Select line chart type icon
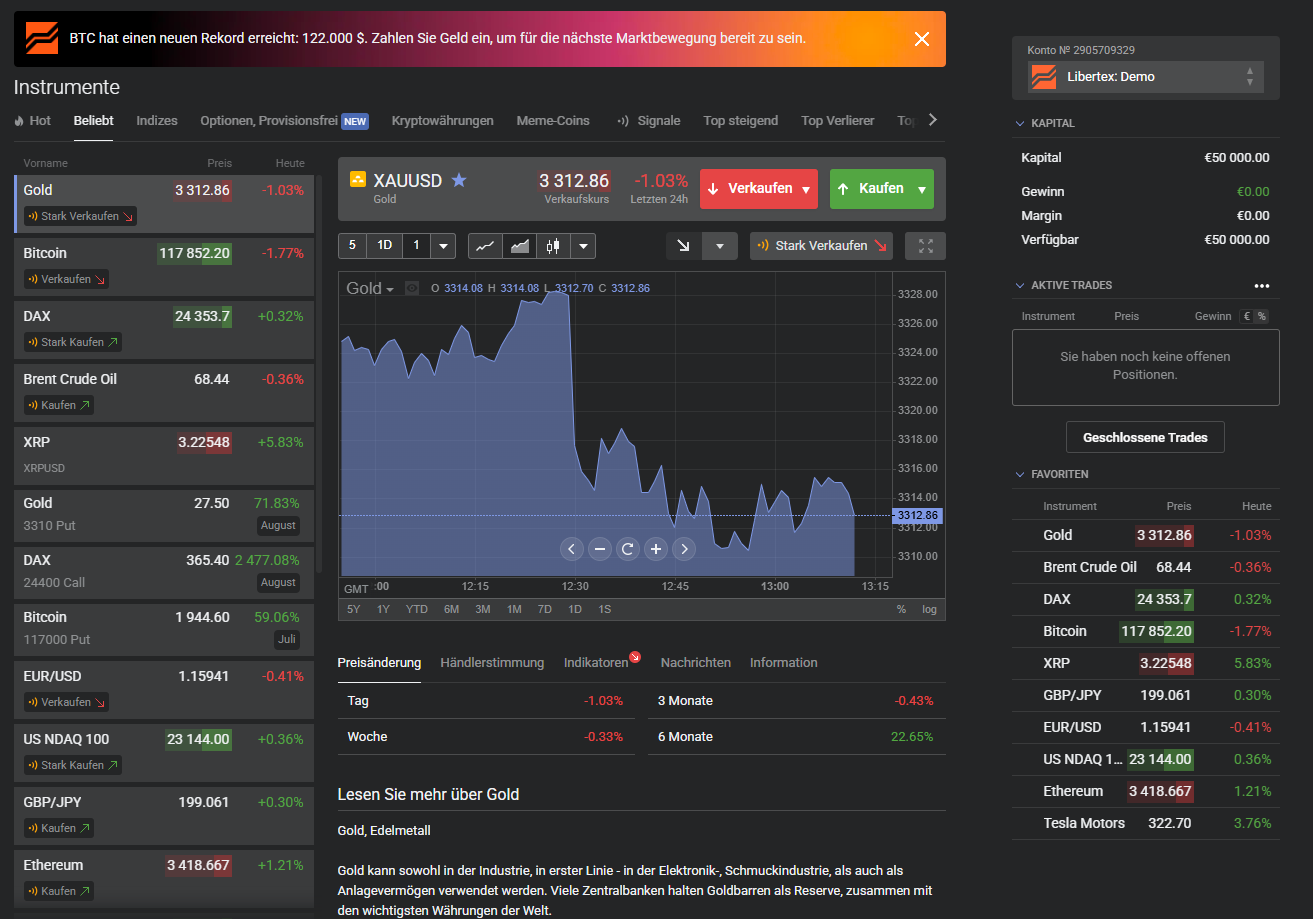Image resolution: width=1313 pixels, height=919 pixels. click(485, 246)
